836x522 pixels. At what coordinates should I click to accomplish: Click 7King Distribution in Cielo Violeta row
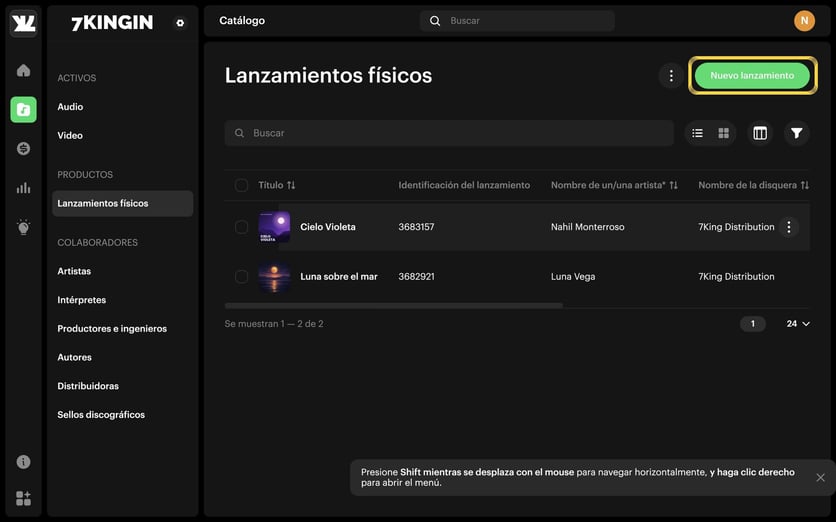736,227
